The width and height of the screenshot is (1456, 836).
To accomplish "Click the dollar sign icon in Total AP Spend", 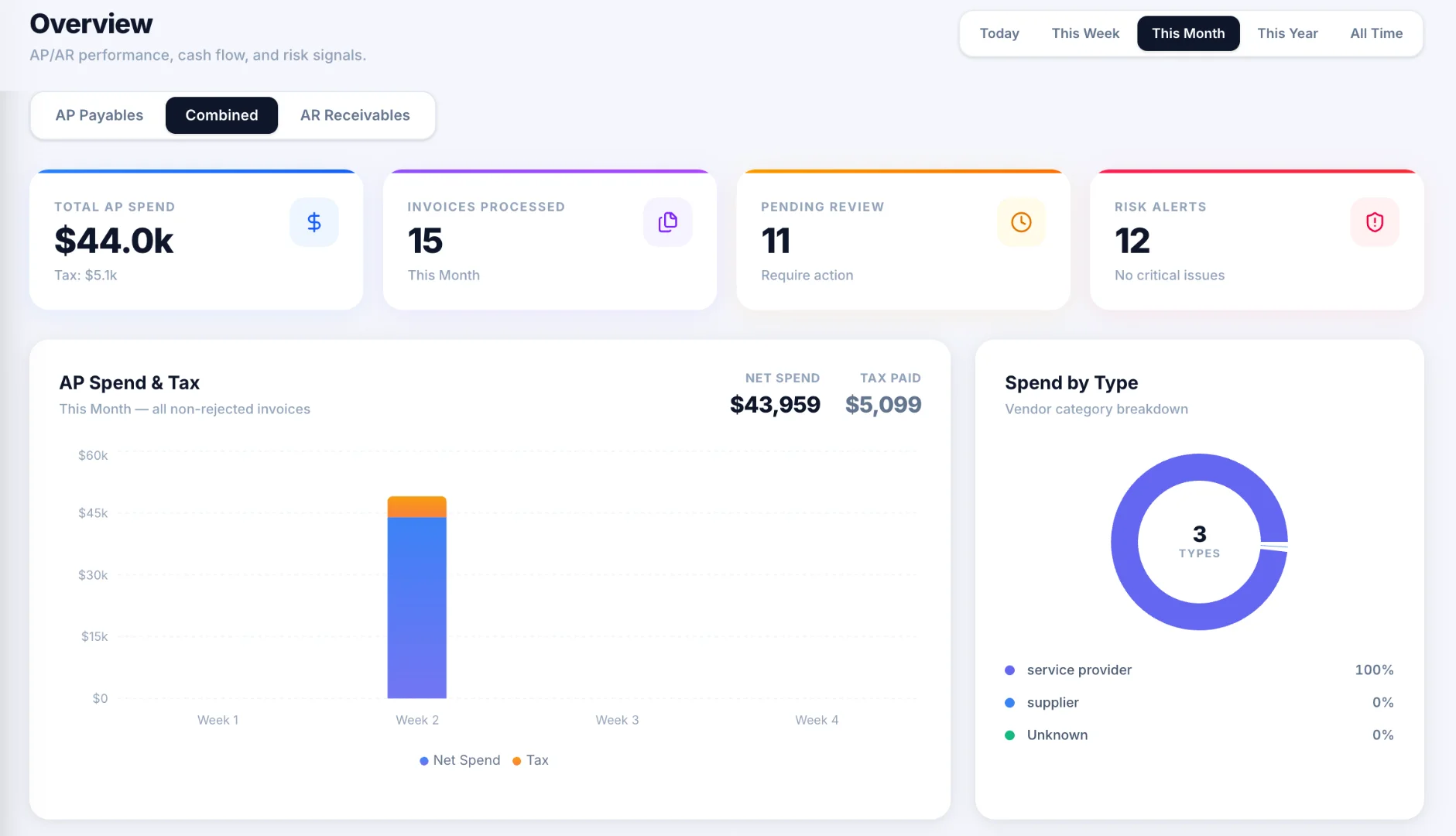I will 314,222.
